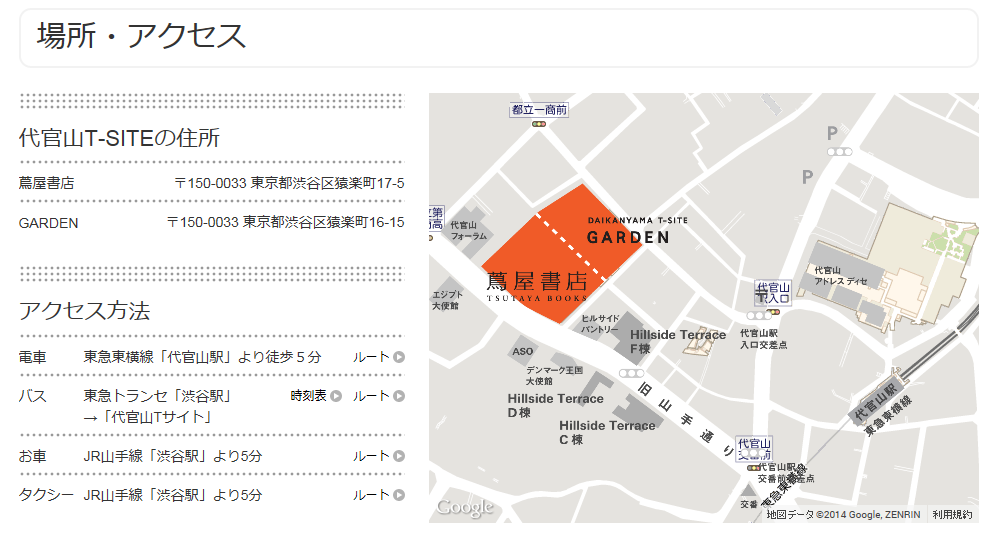Click the Google logo on map
This screenshot has height=535, width=997.
[x=464, y=508]
